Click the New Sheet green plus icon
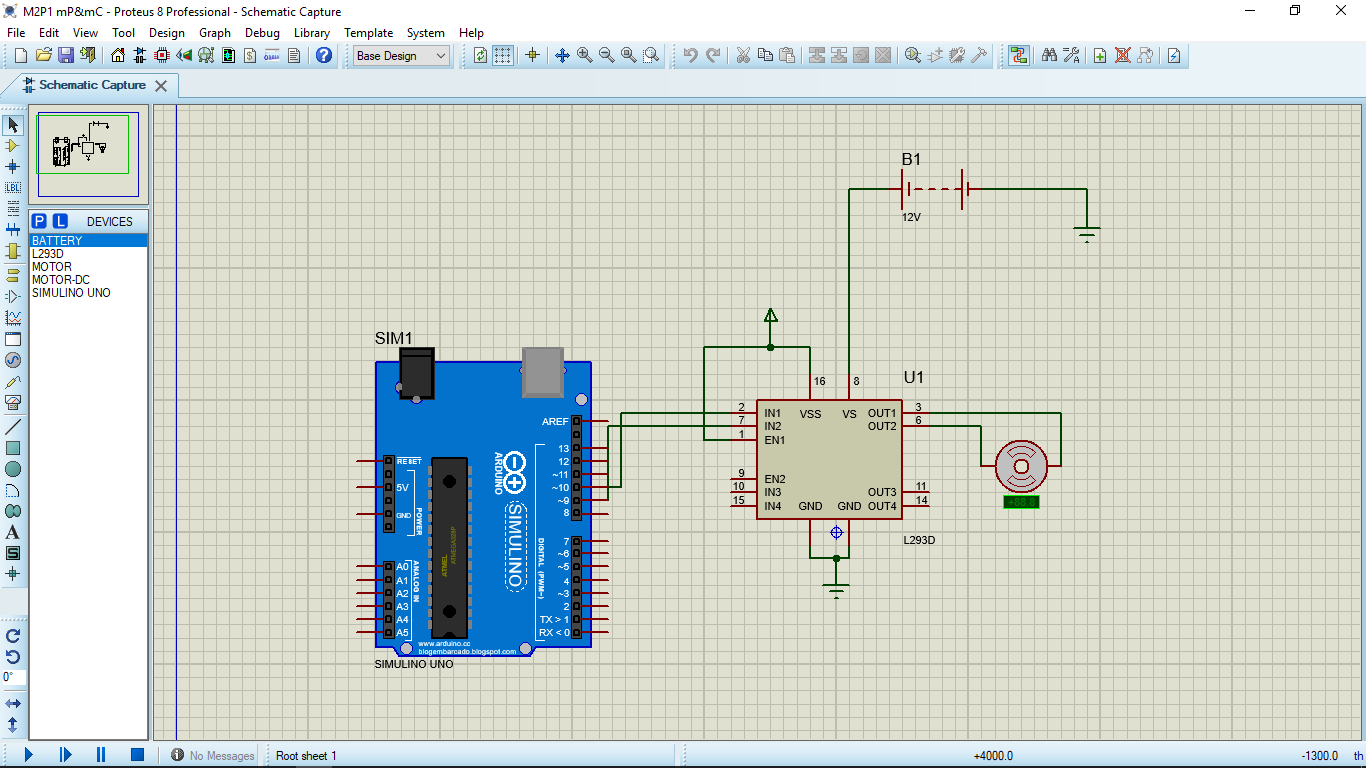Image resolution: width=1366 pixels, height=768 pixels. (1100, 56)
